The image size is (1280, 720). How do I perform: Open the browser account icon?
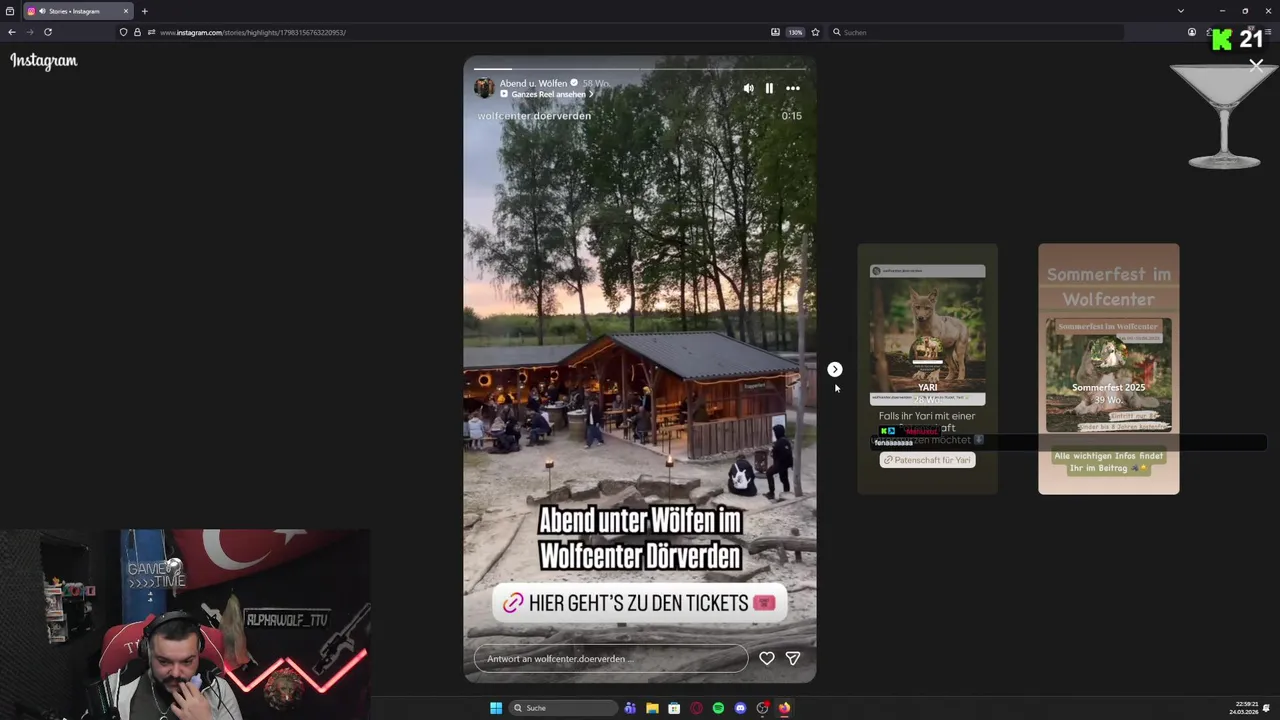(1192, 32)
